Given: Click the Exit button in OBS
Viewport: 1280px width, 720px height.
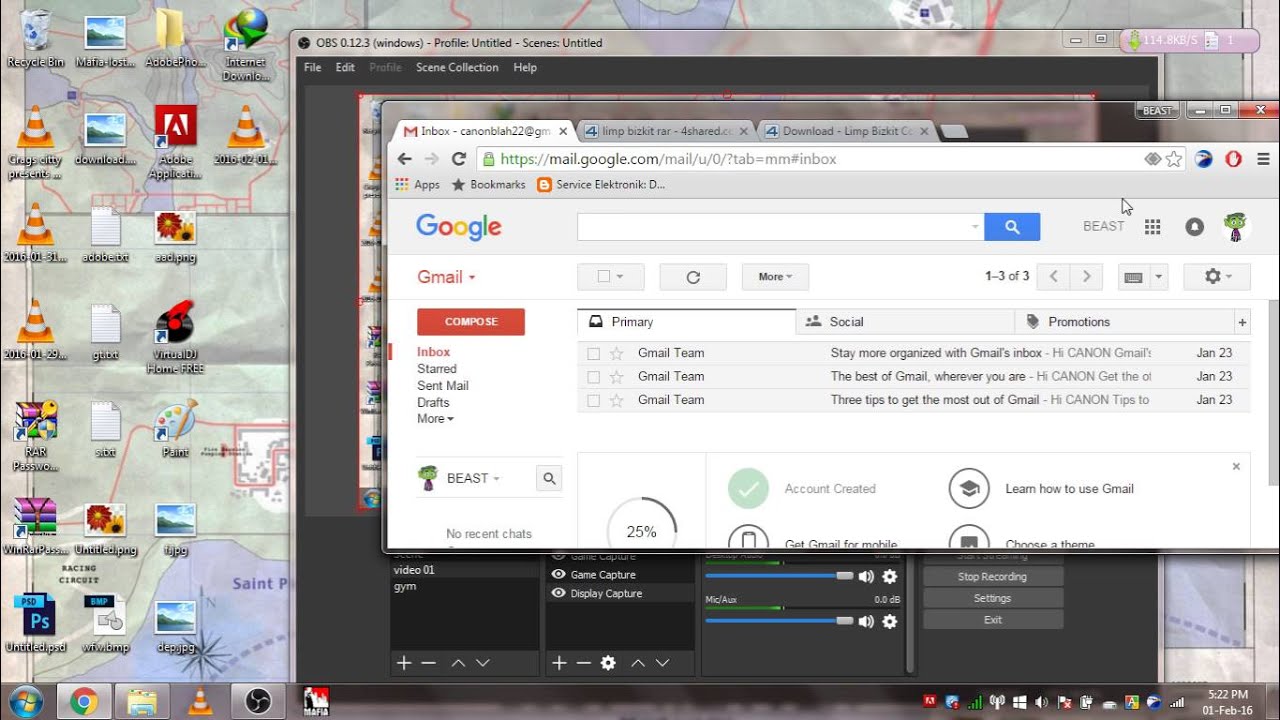Looking at the screenshot, I should pyautogui.click(x=992, y=620).
